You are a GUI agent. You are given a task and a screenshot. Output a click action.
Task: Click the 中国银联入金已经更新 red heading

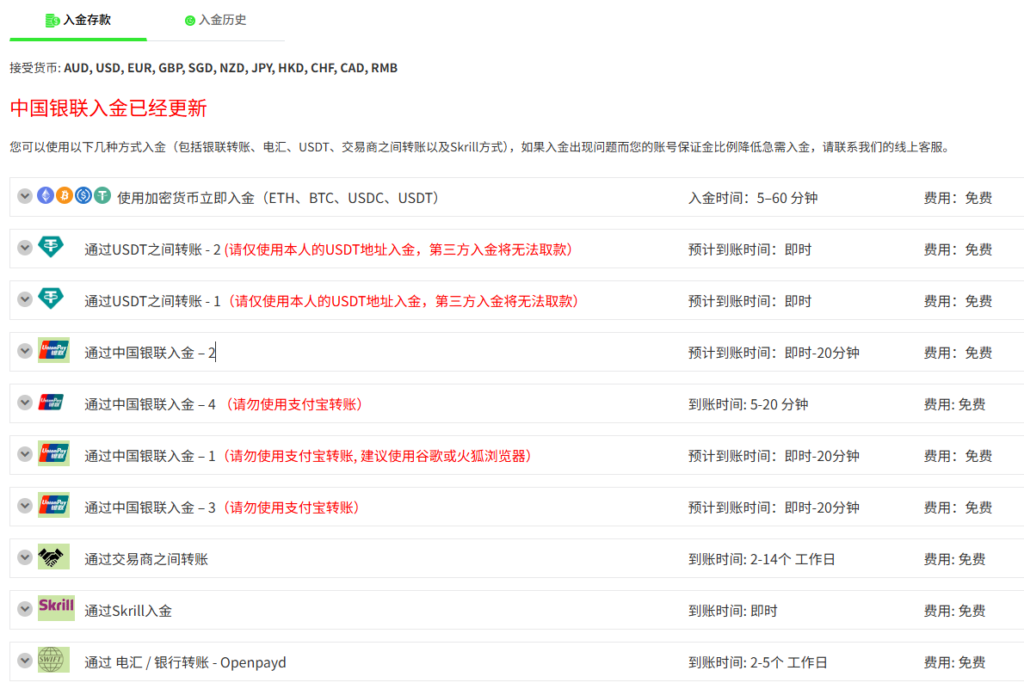(108, 108)
